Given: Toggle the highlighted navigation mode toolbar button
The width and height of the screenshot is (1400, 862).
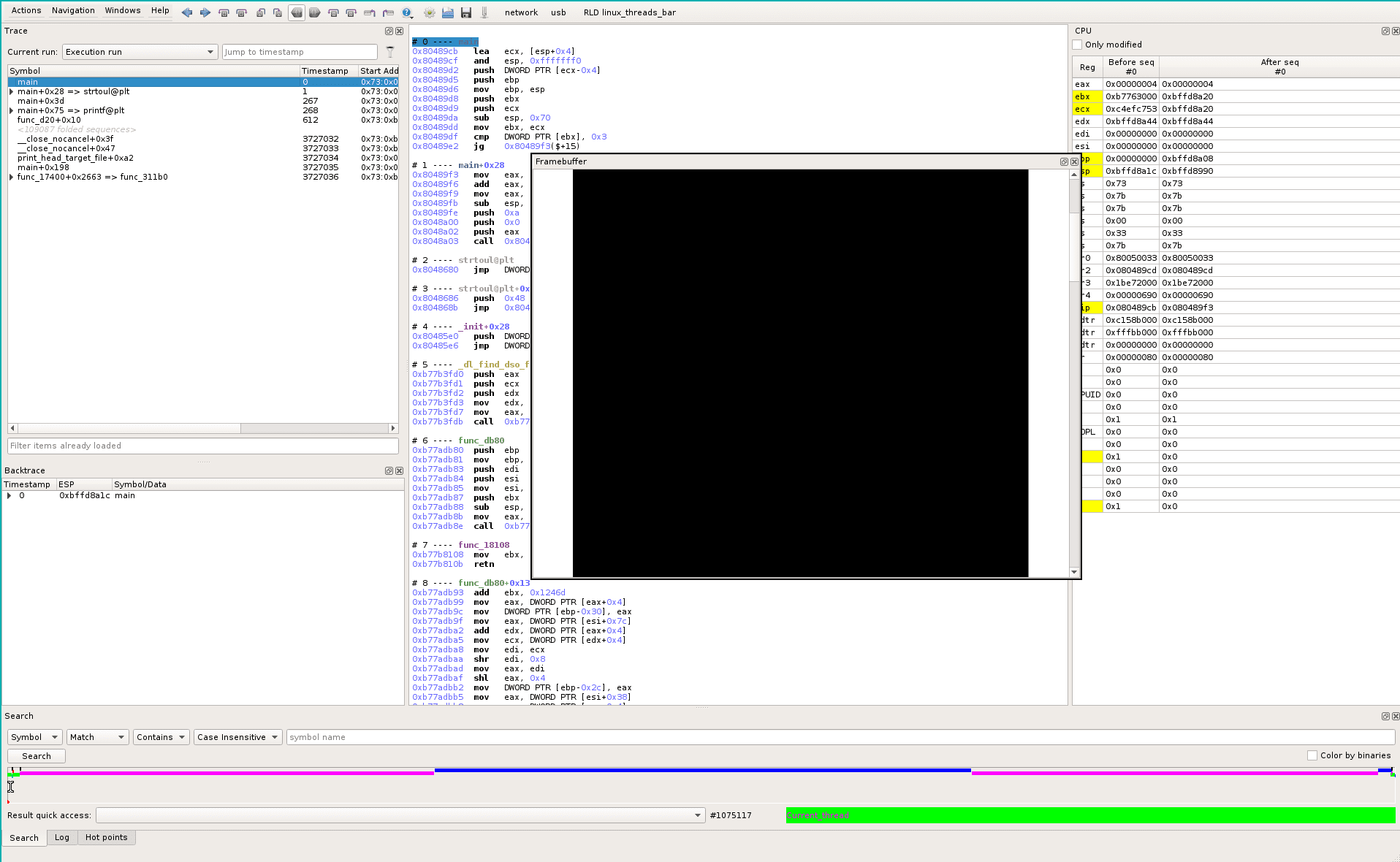Looking at the screenshot, I should (x=297, y=12).
